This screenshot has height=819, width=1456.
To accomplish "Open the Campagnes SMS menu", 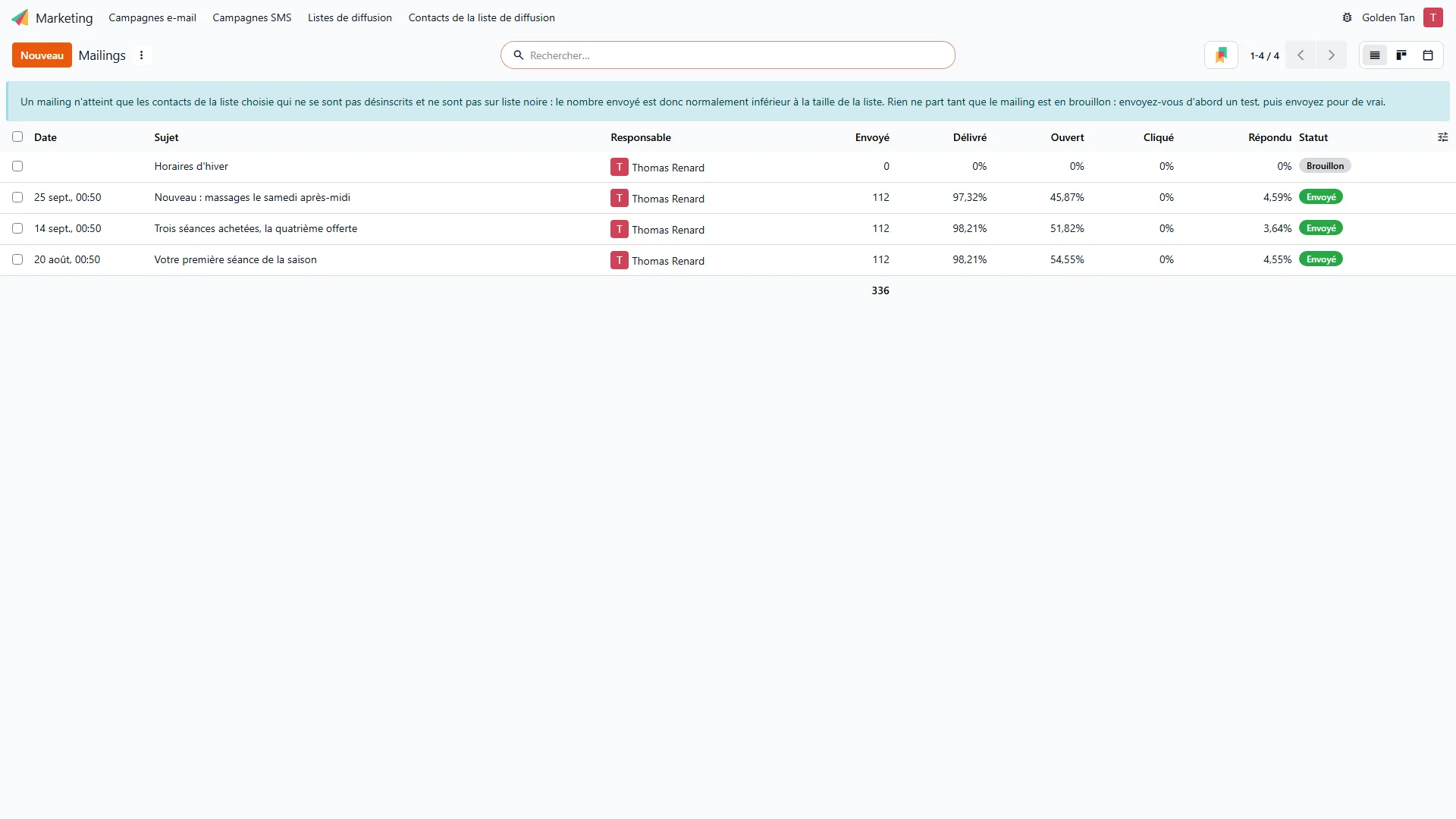I will click(x=252, y=17).
